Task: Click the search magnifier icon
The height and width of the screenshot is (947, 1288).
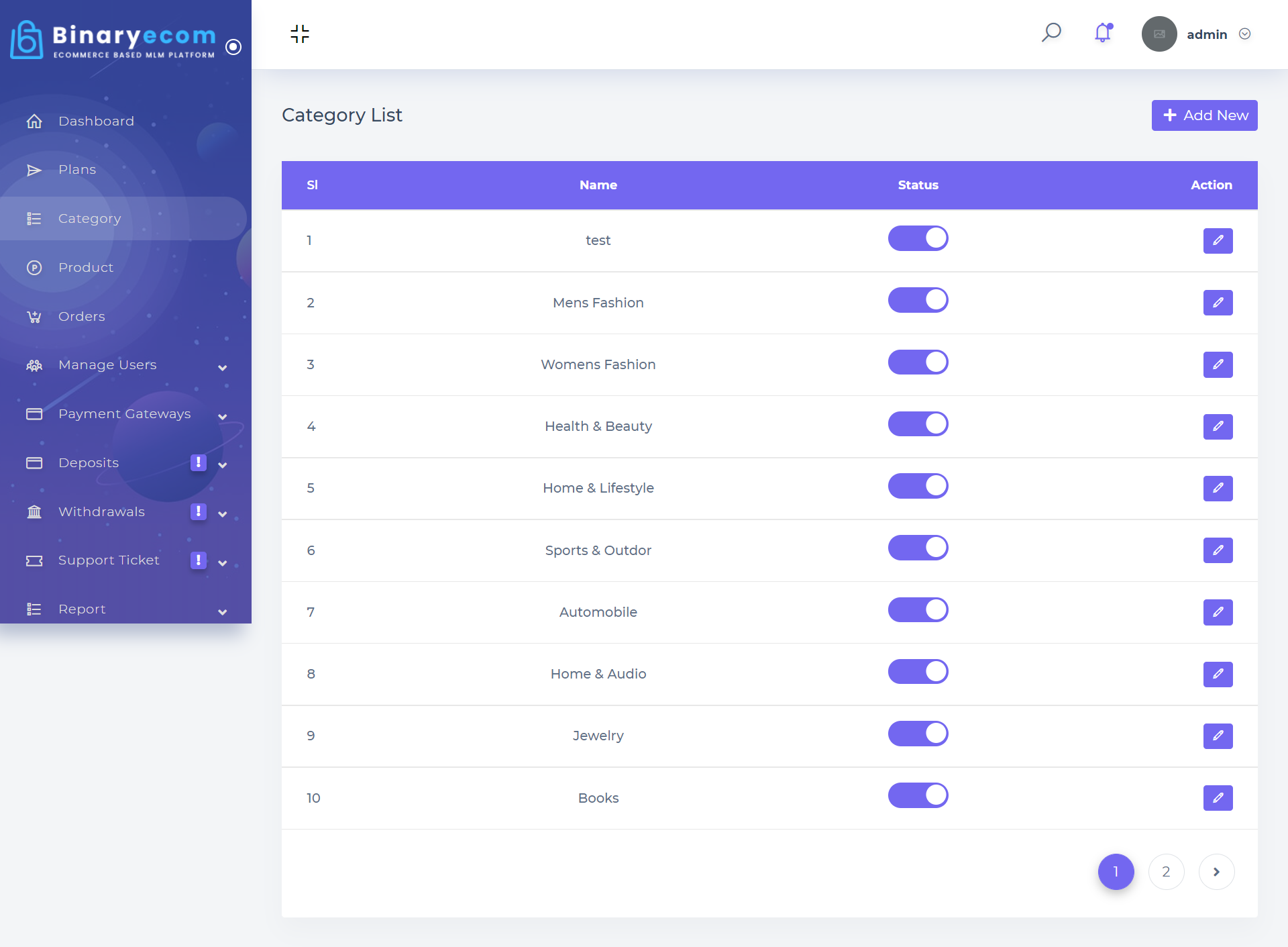Action: [x=1051, y=32]
